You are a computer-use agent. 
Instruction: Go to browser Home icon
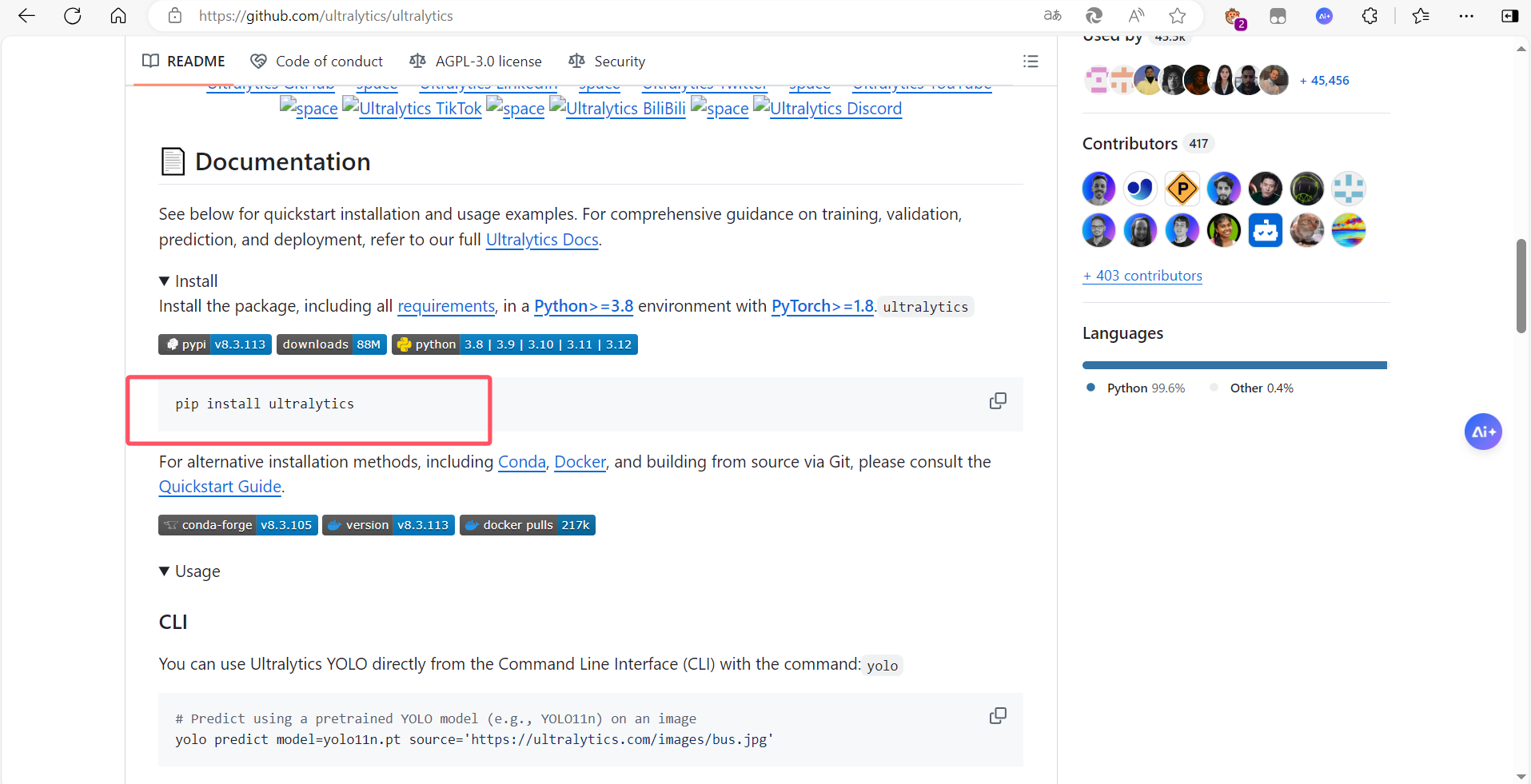coord(118,16)
